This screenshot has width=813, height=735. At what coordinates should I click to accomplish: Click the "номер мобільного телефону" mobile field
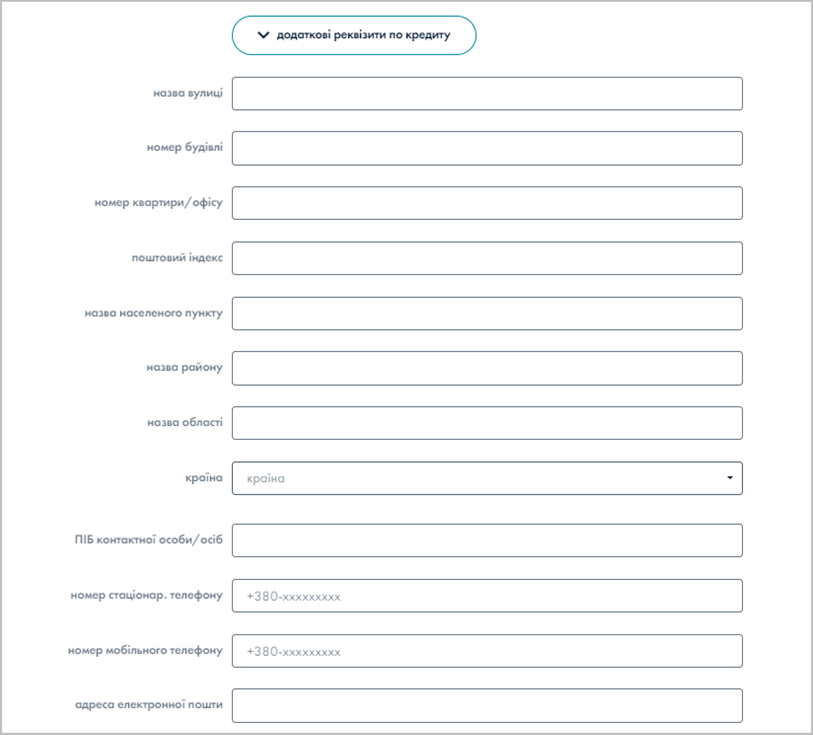(486, 650)
